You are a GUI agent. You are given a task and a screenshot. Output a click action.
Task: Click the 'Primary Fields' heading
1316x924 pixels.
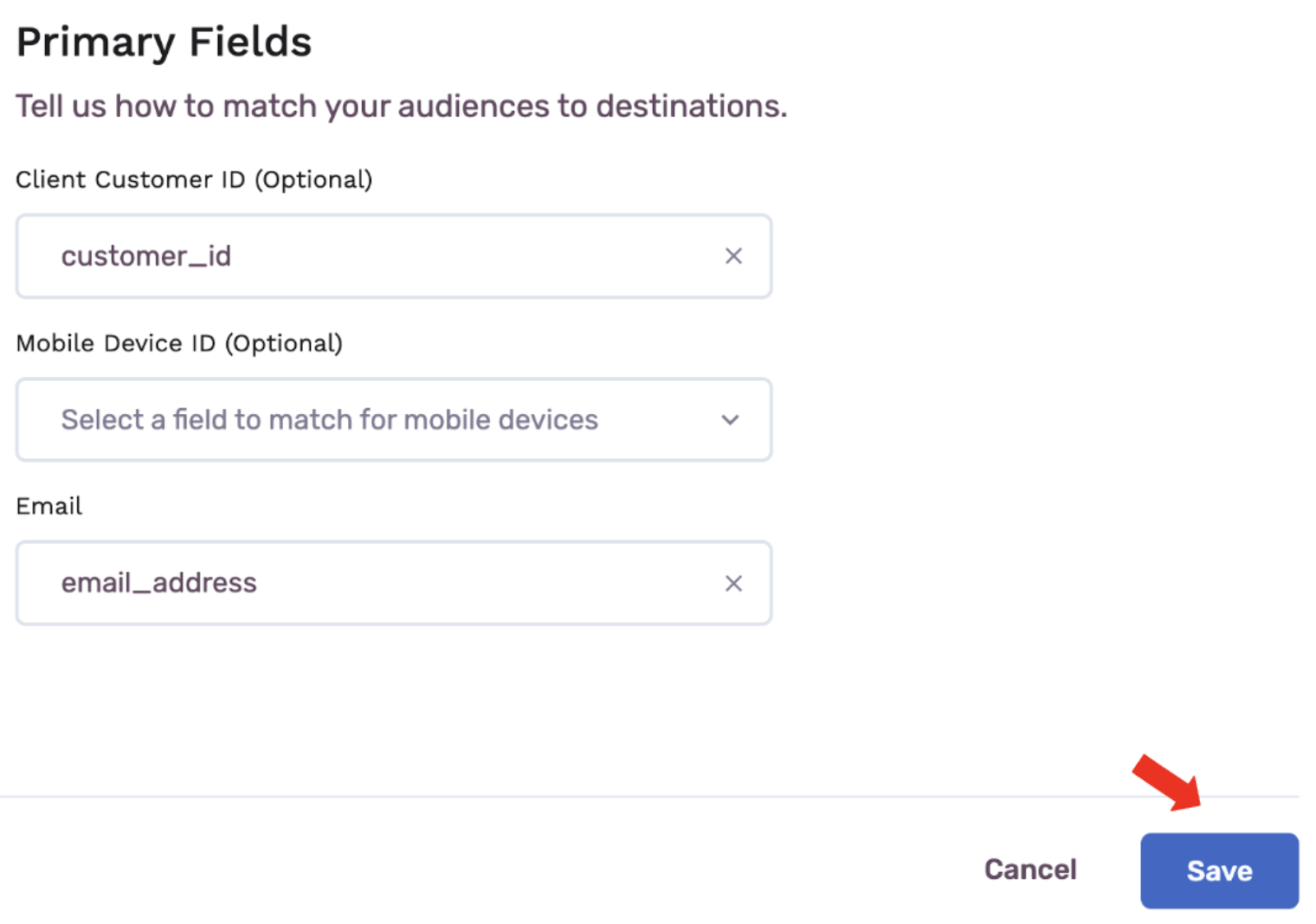[x=164, y=41]
